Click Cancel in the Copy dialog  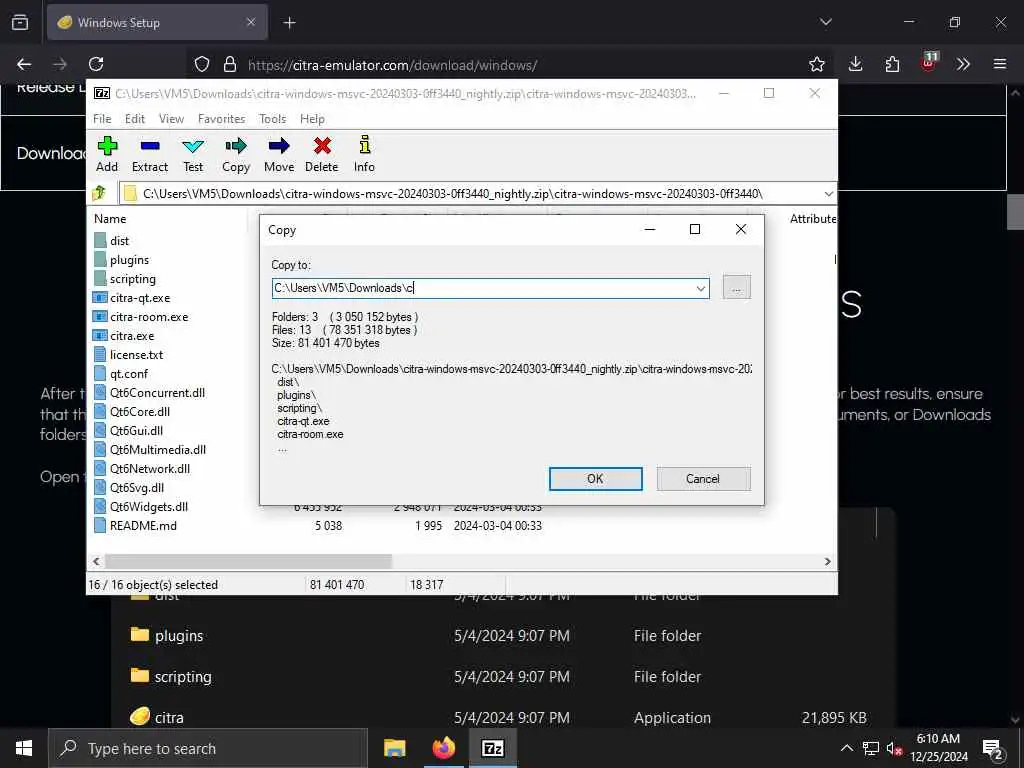pyautogui.click(x=703, y=479)
